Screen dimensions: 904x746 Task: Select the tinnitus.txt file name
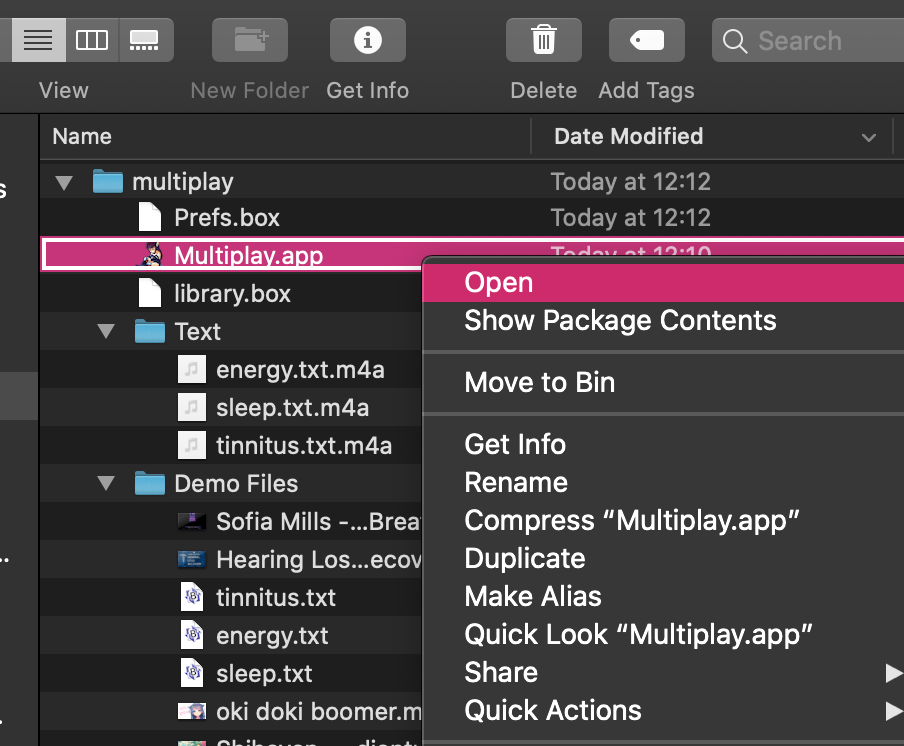pos(276,597)
